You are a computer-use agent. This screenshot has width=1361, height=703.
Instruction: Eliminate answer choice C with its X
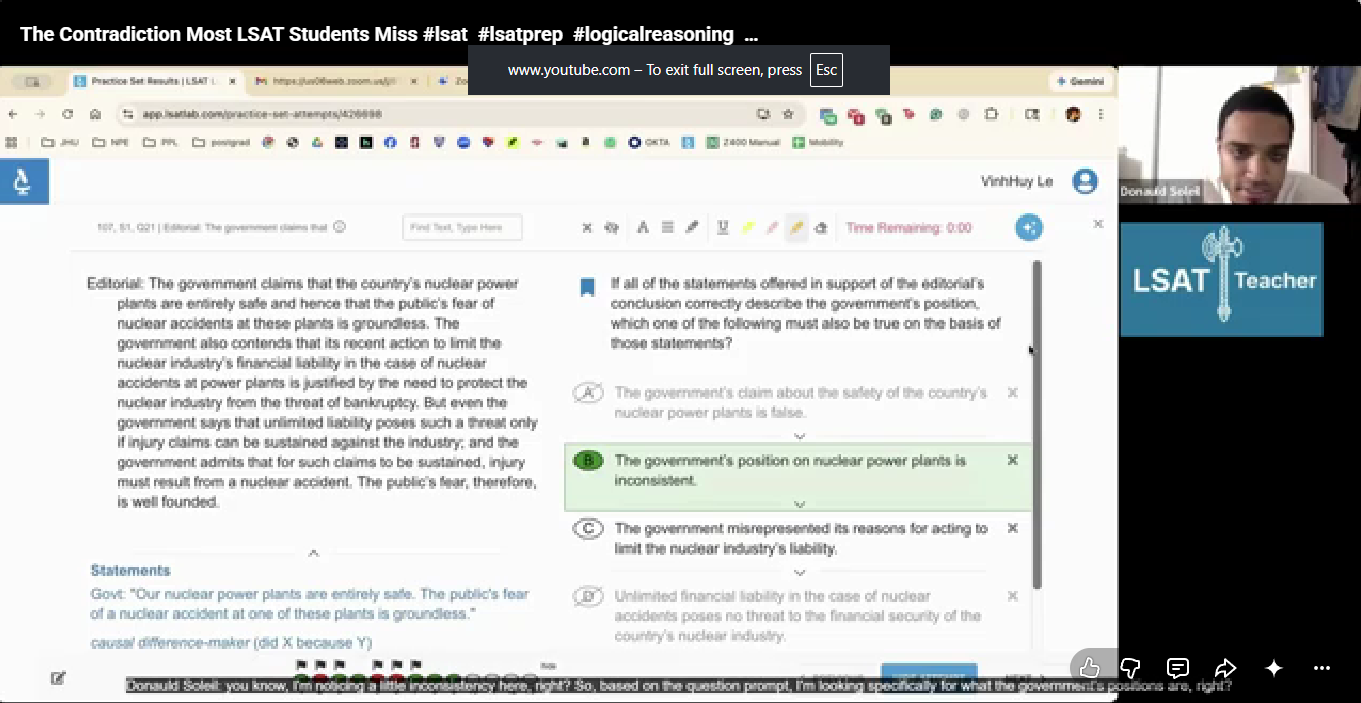pyautogui.click(x=1013, y=528)
